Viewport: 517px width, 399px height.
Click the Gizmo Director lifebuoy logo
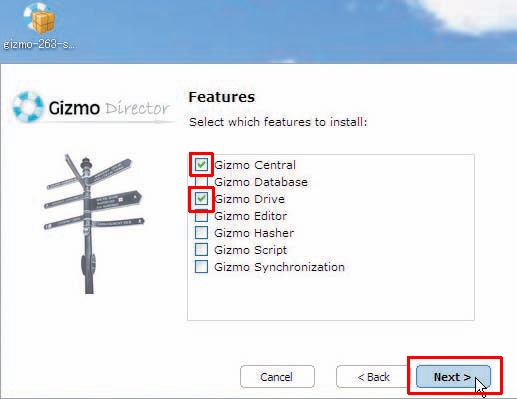coord(28,107)
